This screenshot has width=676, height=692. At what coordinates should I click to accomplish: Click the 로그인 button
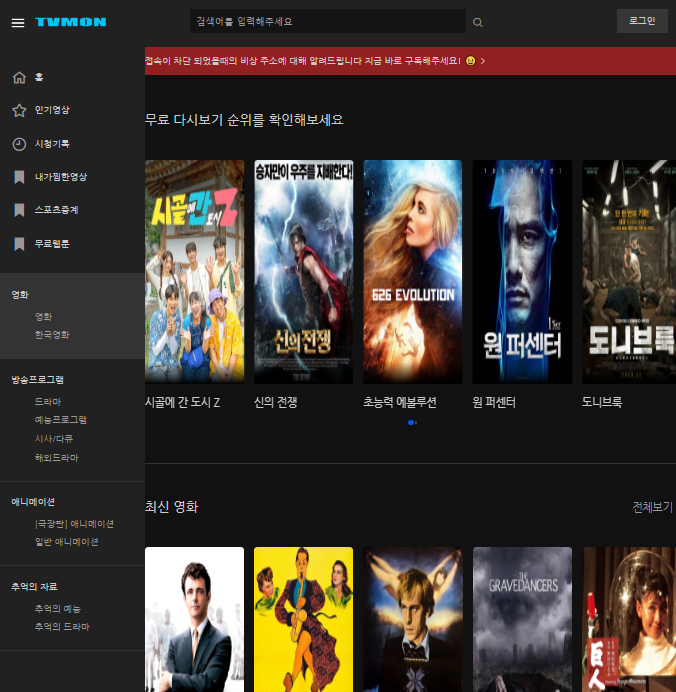[642, 21]
